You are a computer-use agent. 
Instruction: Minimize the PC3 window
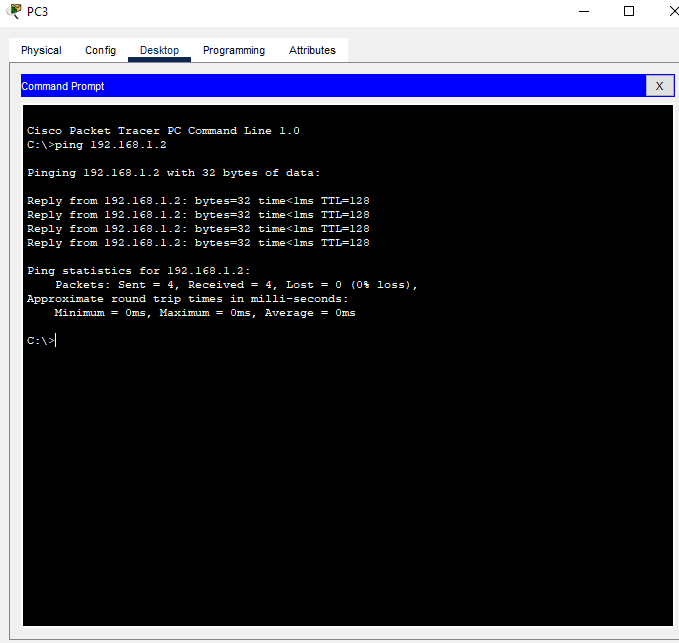point(584,11)
